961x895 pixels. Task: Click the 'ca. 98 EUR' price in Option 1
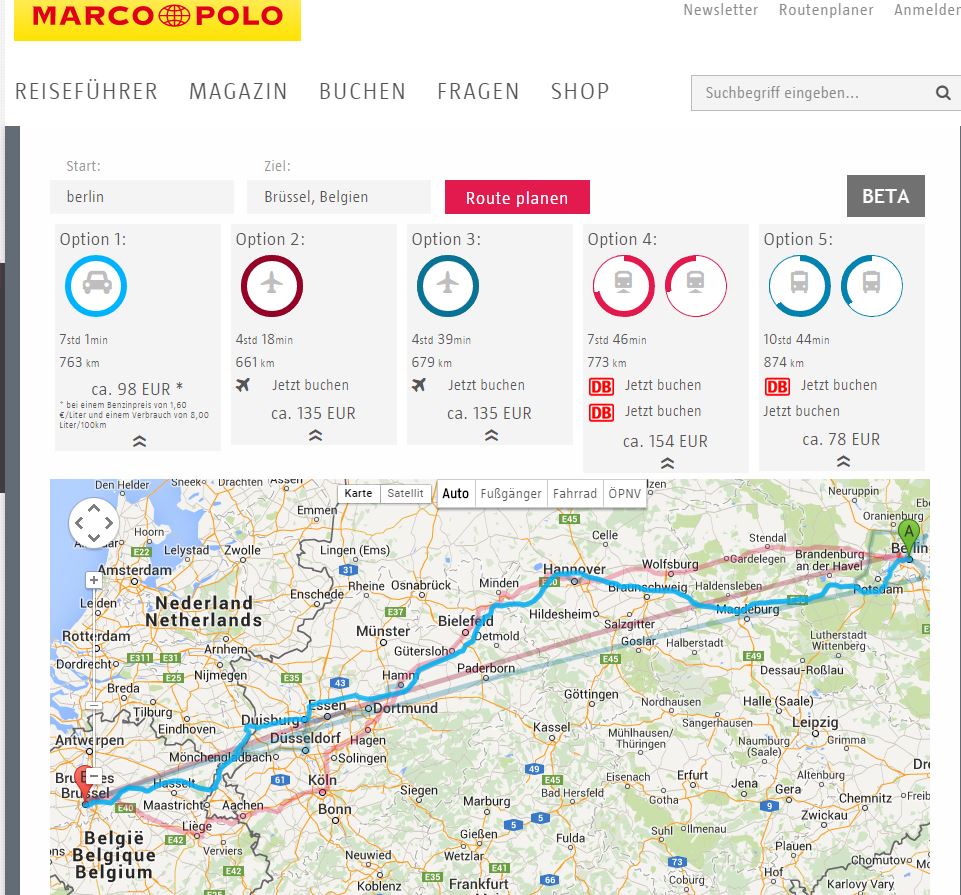137,389
